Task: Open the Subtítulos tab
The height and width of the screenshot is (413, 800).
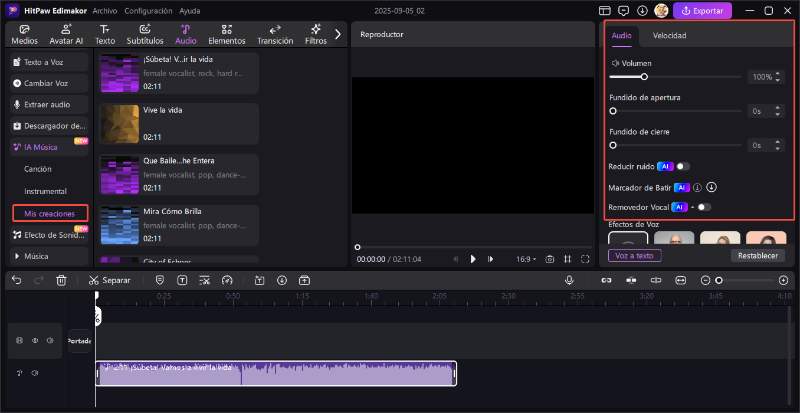Action: click(x=145, y=35)
